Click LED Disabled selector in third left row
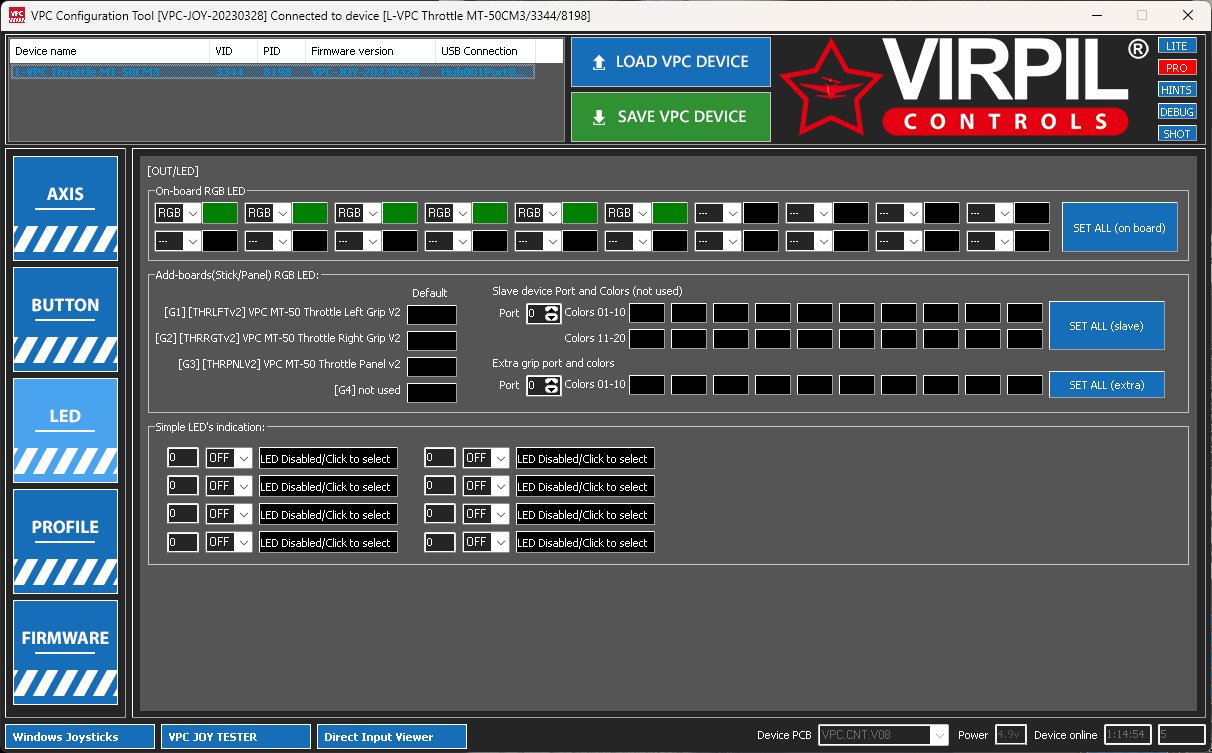This screenshot has height=753, width=1212. click(x=328, y=515)
